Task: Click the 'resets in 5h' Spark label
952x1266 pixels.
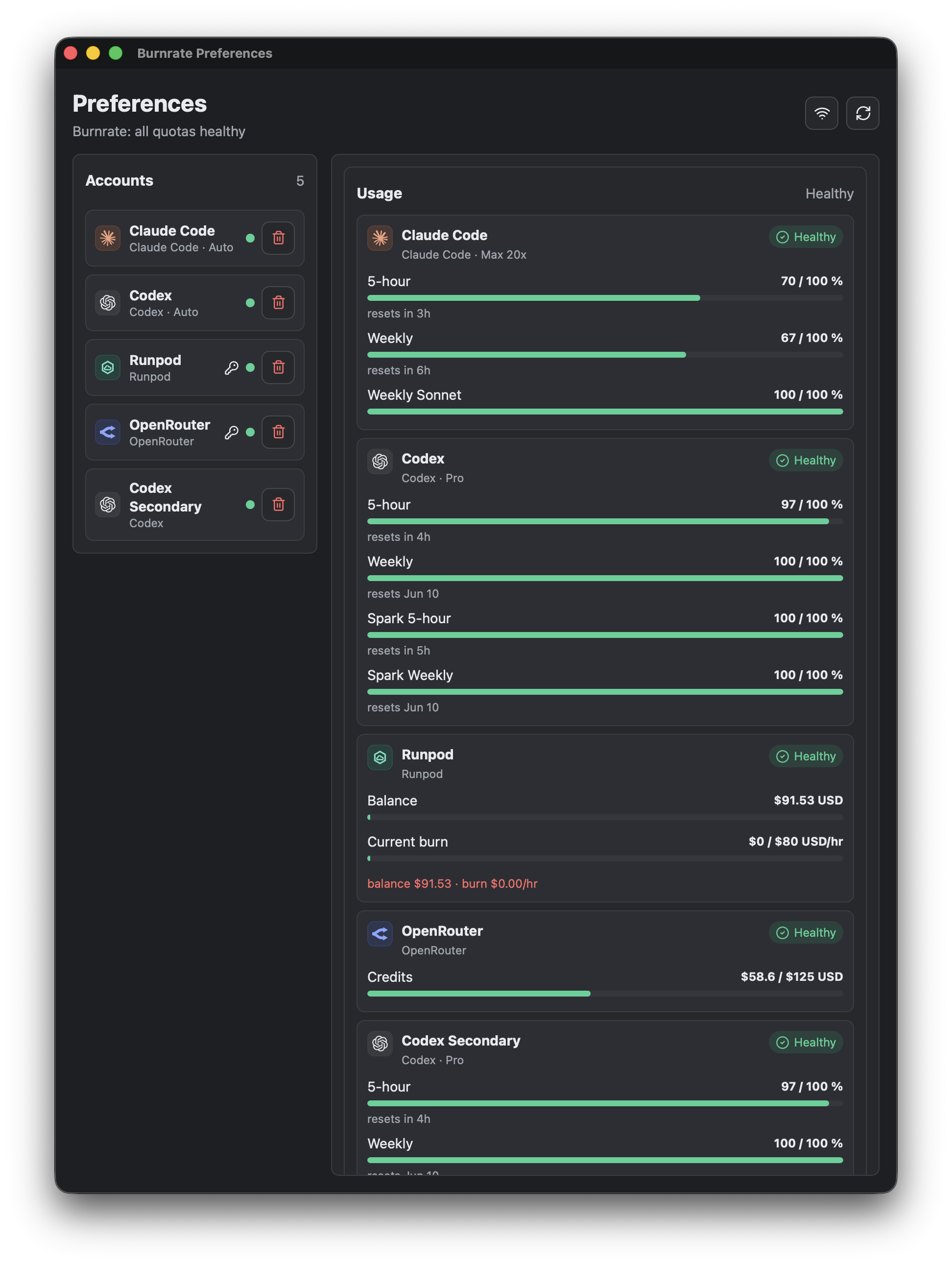Action: 399,651
